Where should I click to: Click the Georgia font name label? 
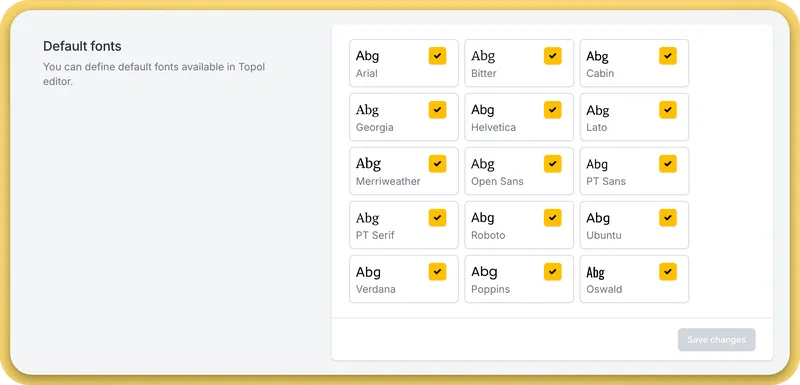(374, 127)
